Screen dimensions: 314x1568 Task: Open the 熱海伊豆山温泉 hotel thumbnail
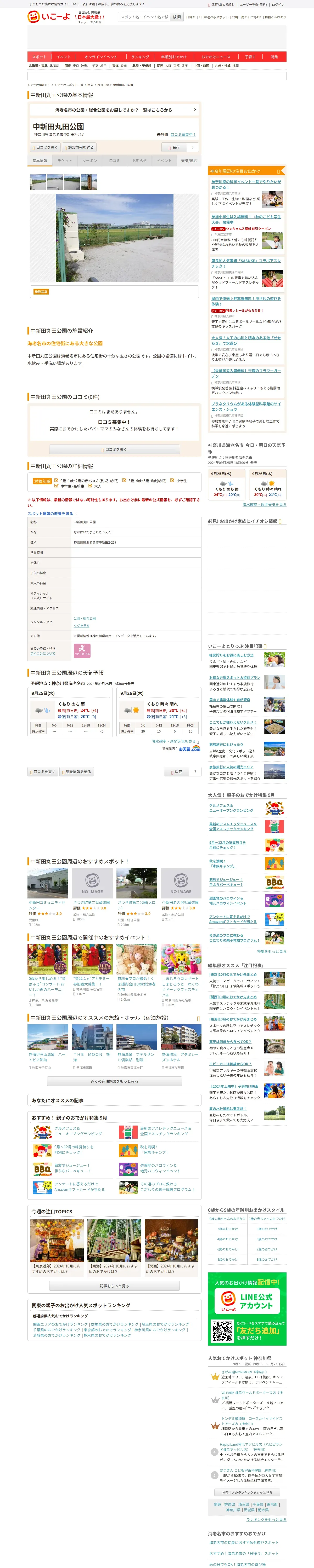[x=48, y=1037]
